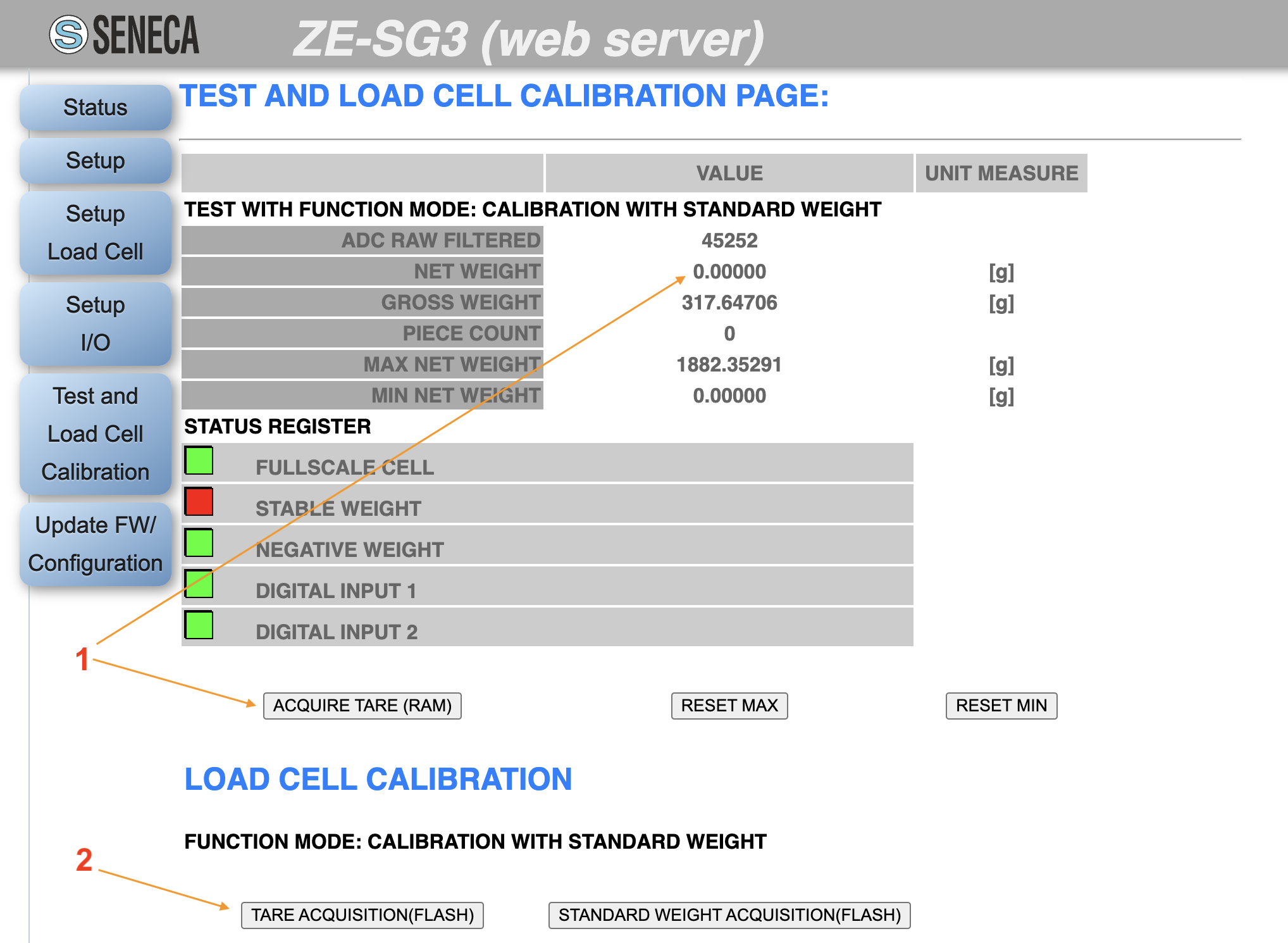
Task: Click the Seneca logo icon
Action: [x=68, y=34]
